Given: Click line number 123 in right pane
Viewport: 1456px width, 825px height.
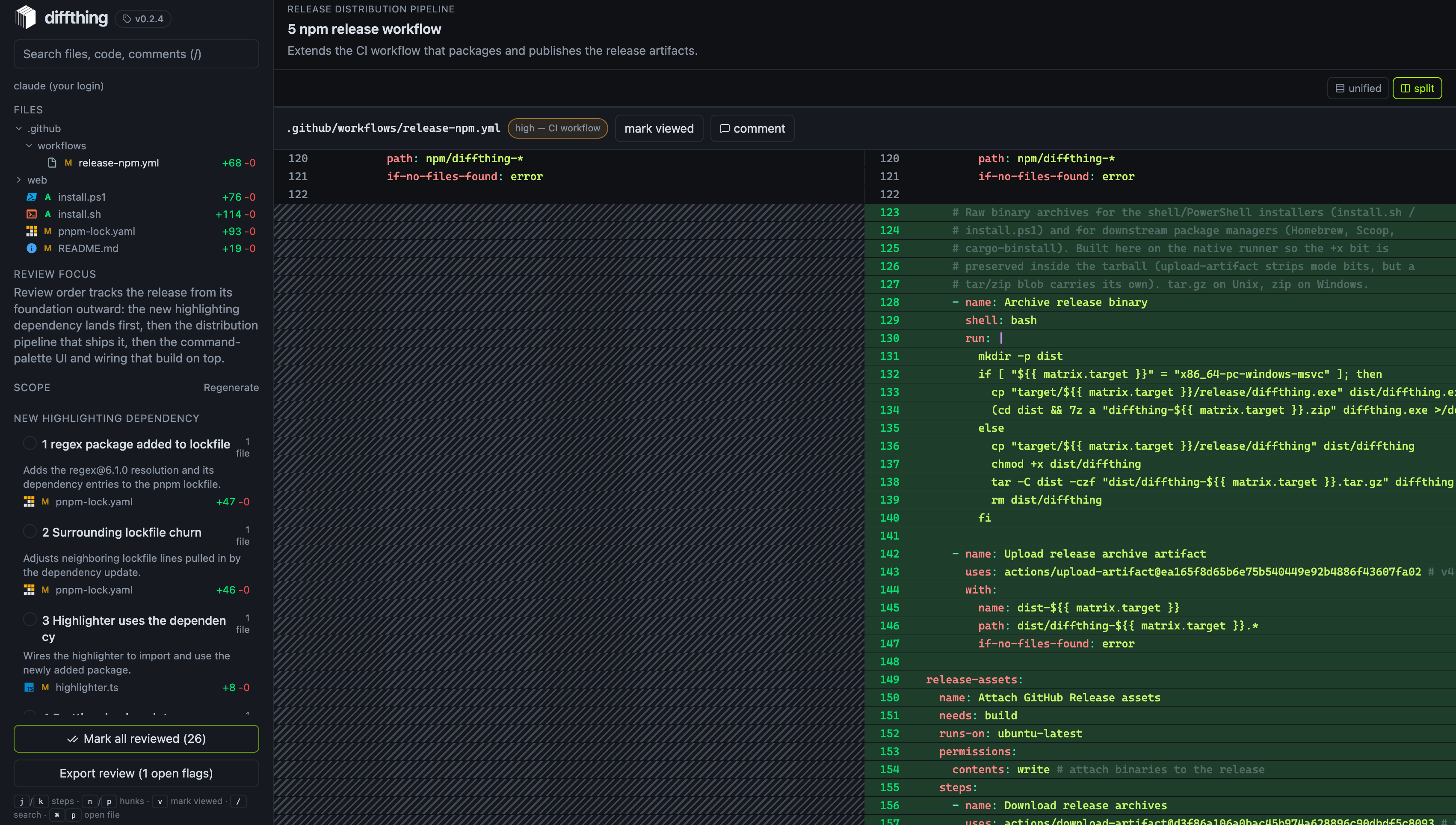Looking at the screenshot, I should (889, 213).
